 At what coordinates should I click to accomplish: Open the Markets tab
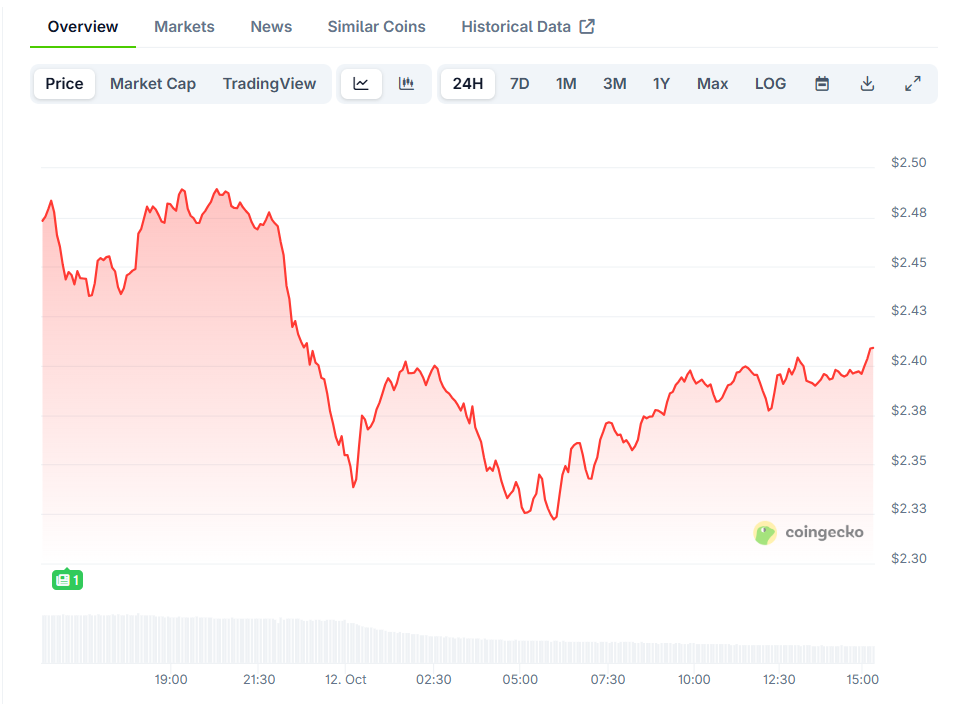(x=184, y=27)
